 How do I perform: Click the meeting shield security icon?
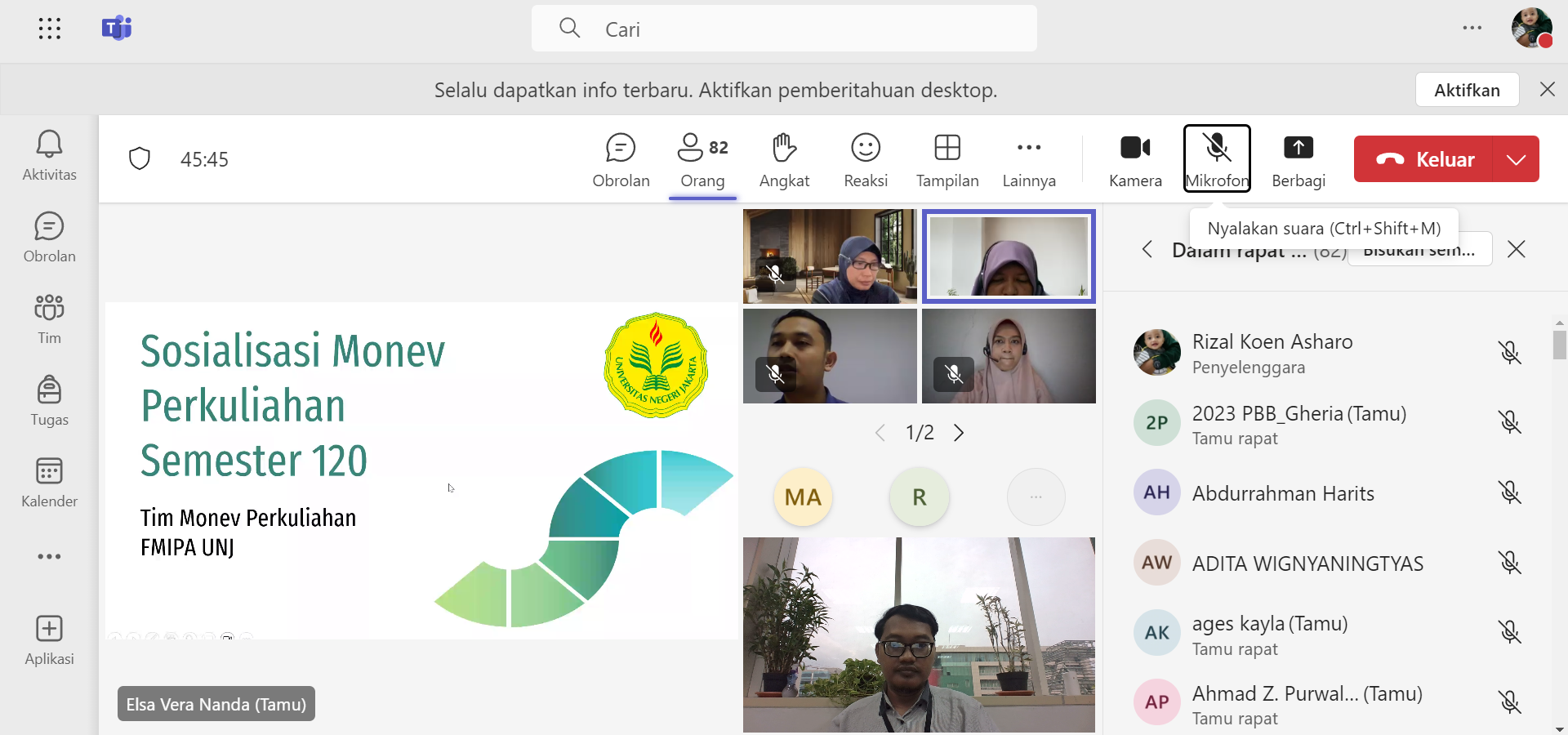click(x=140, y=158)
